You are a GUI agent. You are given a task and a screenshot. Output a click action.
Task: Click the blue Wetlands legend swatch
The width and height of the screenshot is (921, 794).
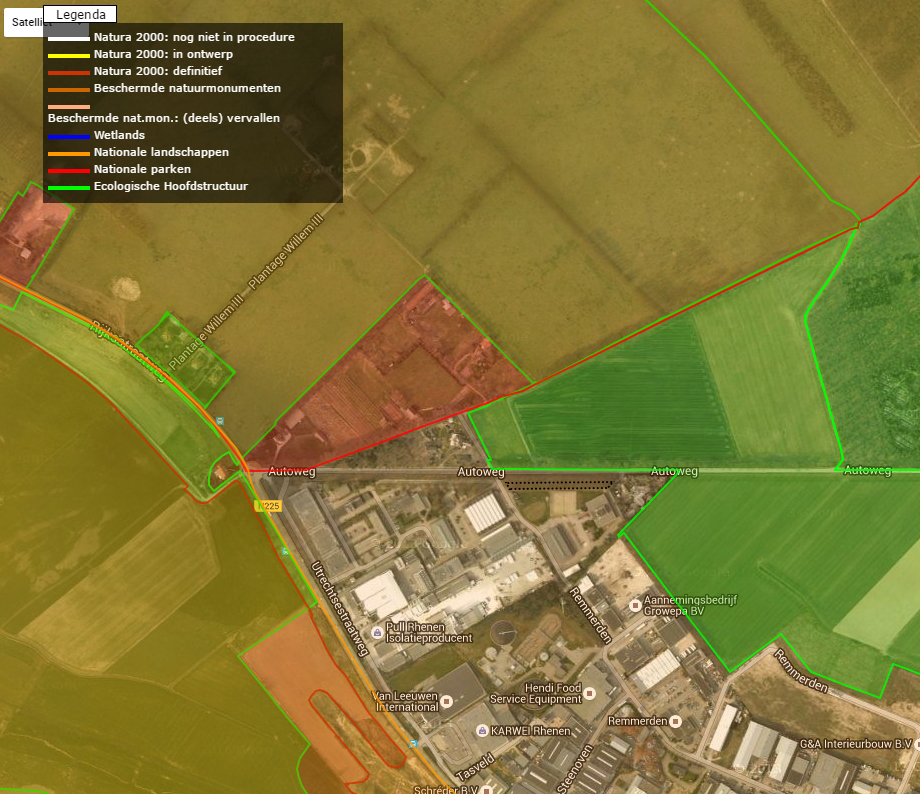pos(69,136)
